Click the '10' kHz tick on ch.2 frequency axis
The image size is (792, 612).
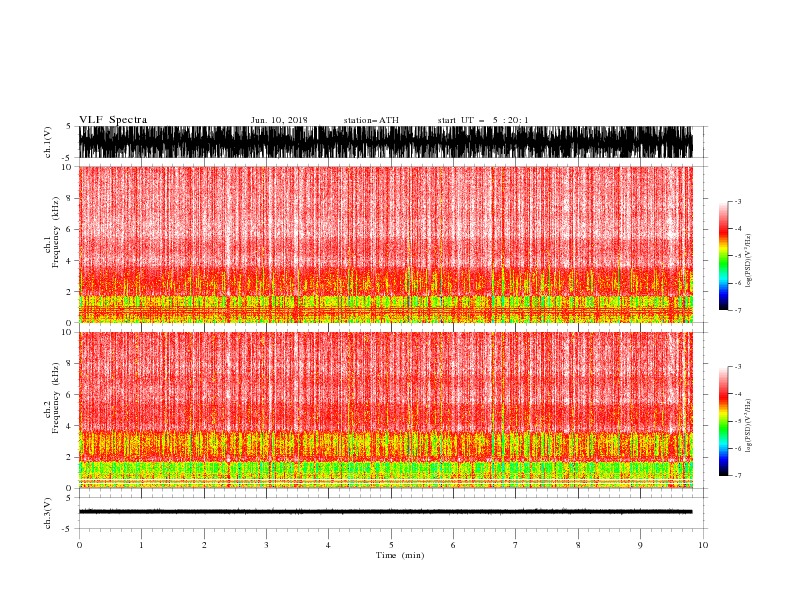(67, 332)
